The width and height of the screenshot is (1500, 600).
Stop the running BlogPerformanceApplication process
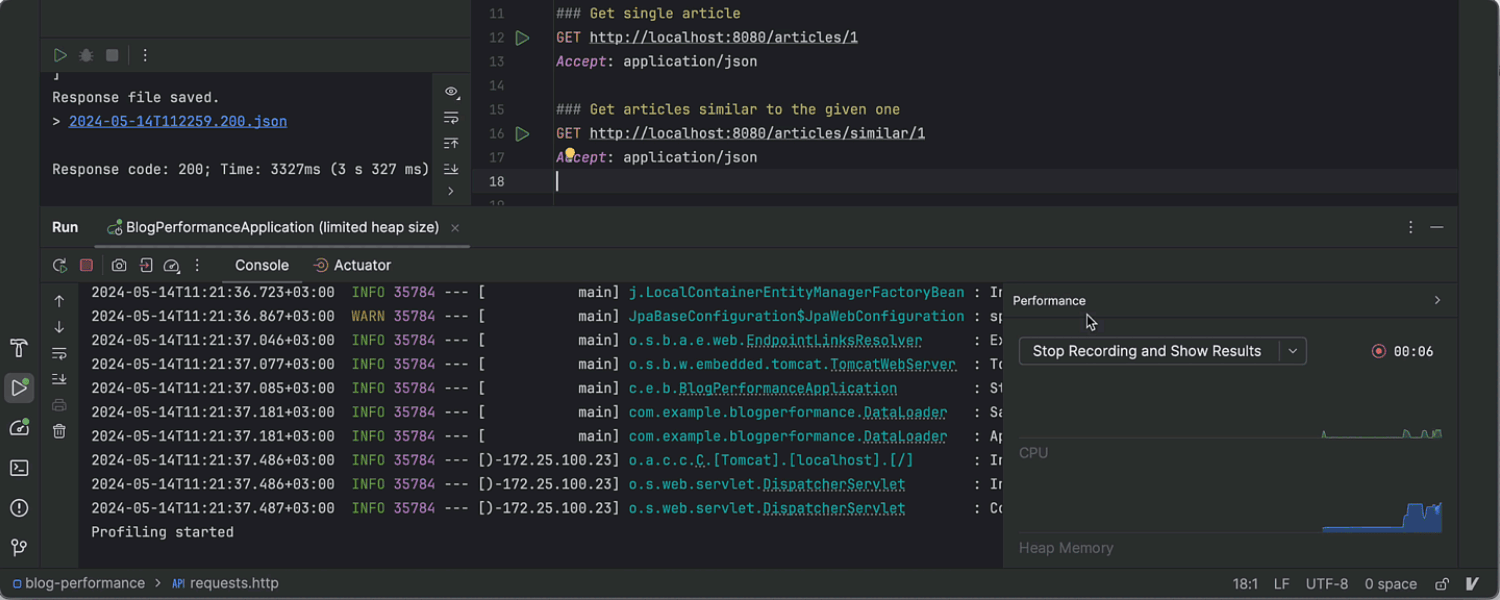tap(87, 265)
